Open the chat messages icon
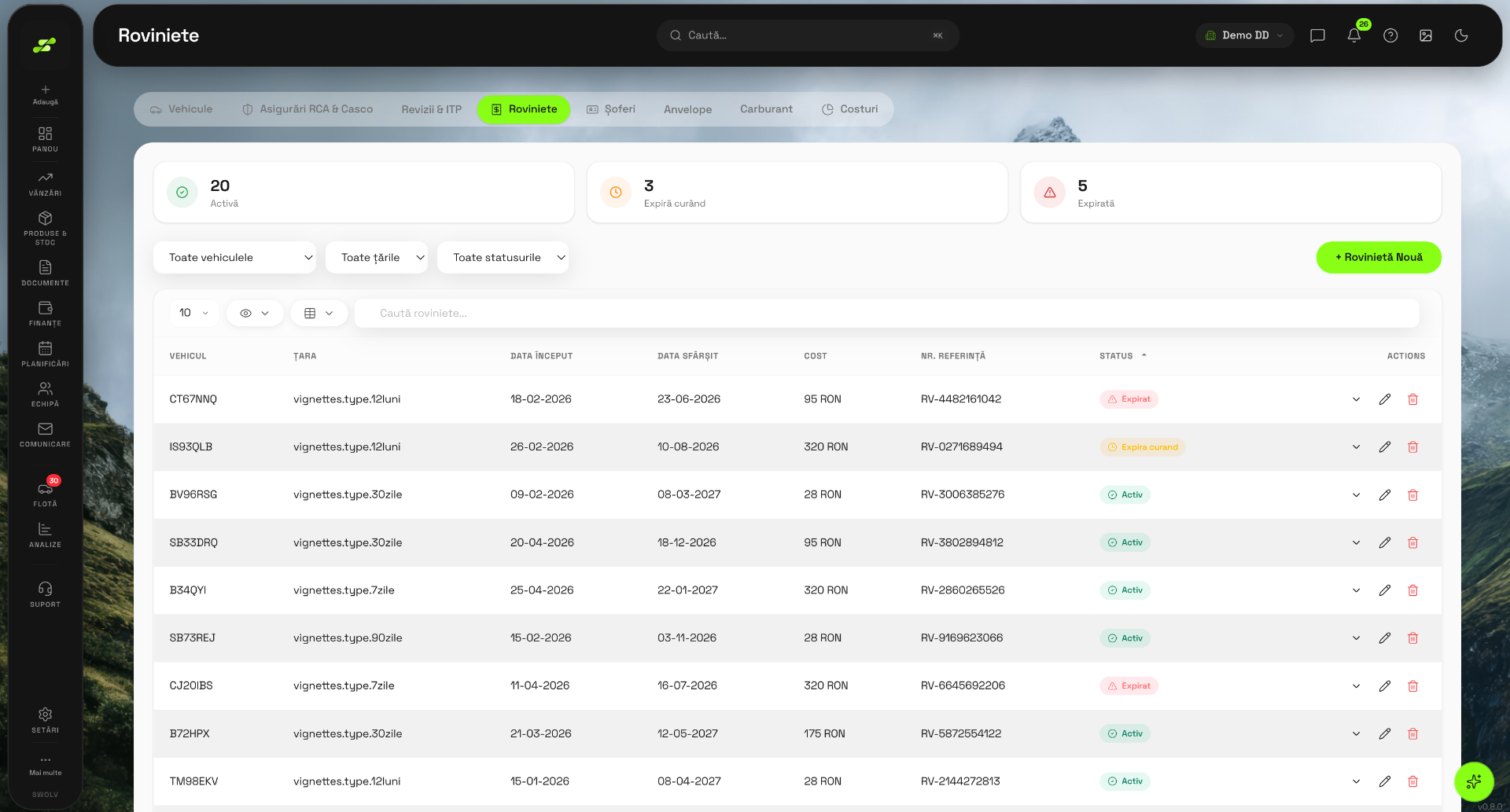Image resolution: width=1510 pixels, height=812 pixels. [1317, 35]
